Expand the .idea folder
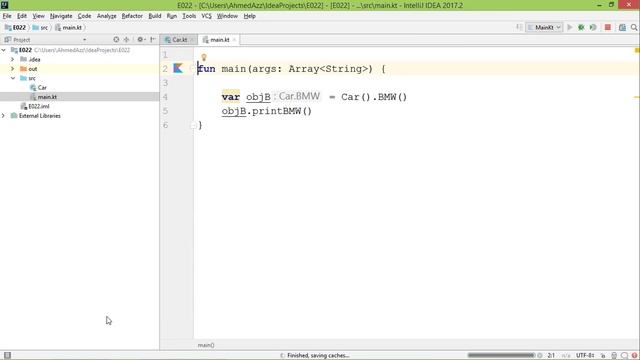This screenshot has width=640, height=360. pos(13,59)
